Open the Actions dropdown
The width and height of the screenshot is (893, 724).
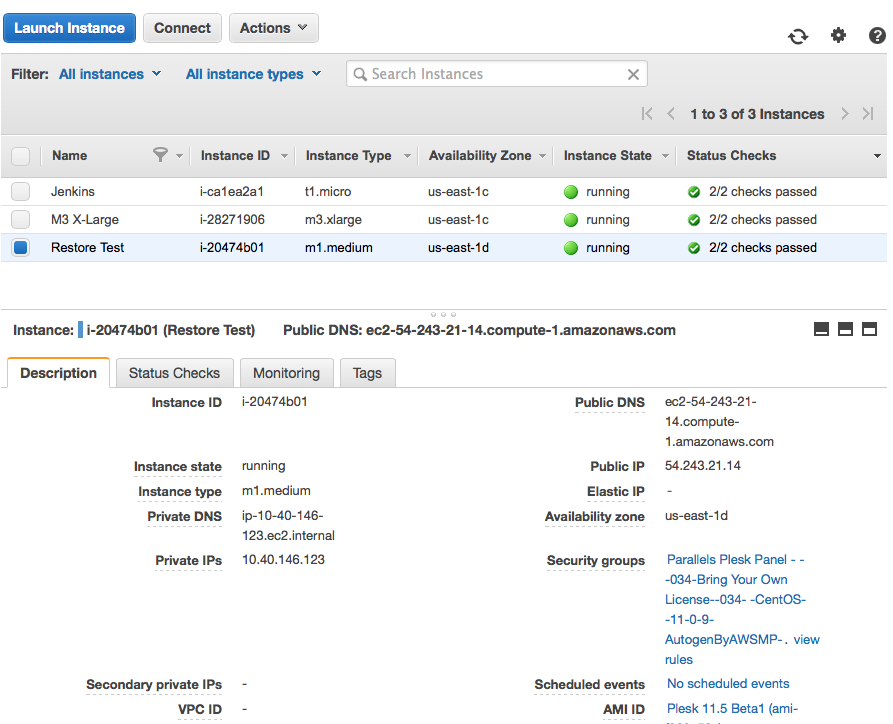tap(273, 28)
